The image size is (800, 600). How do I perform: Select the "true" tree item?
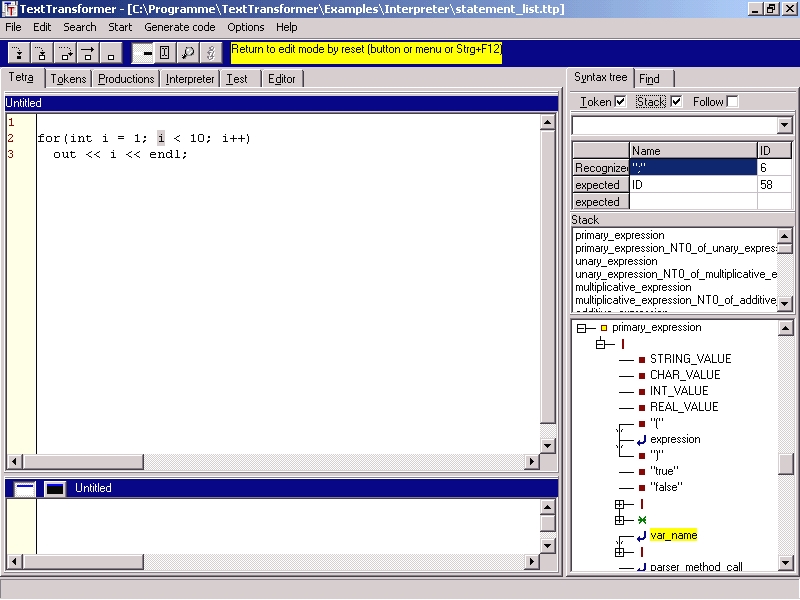pyautogui.click(x=664, y=471)
